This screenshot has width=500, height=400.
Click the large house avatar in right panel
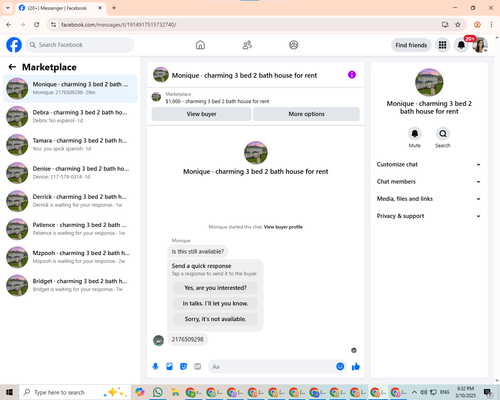pos(429,82)
